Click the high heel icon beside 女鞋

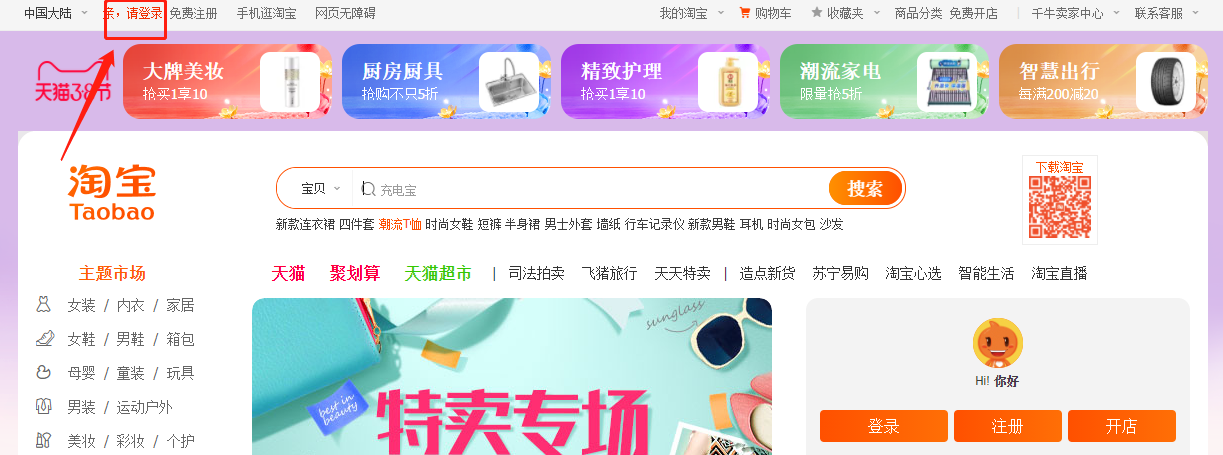click(43, 339)
